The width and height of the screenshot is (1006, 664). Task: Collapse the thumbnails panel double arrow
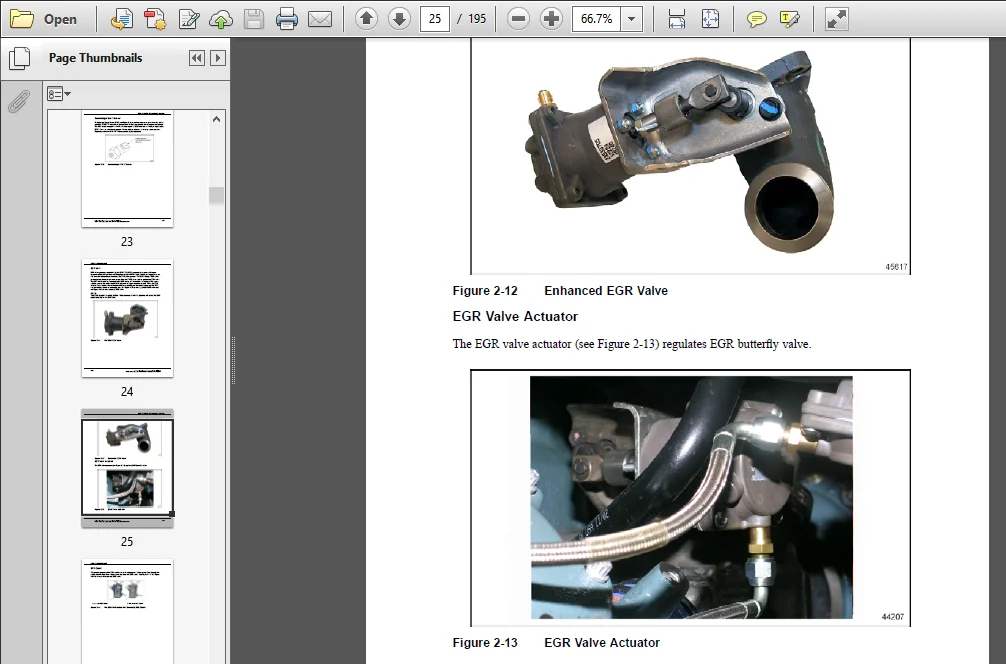(x=197, y=58)
